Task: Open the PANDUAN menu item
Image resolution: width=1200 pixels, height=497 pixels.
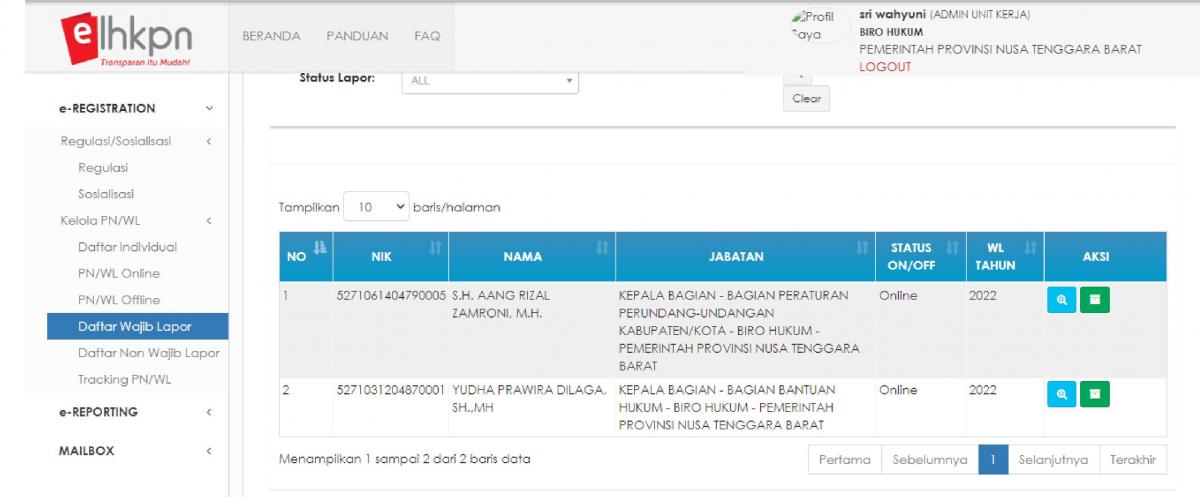Action: 357,36
